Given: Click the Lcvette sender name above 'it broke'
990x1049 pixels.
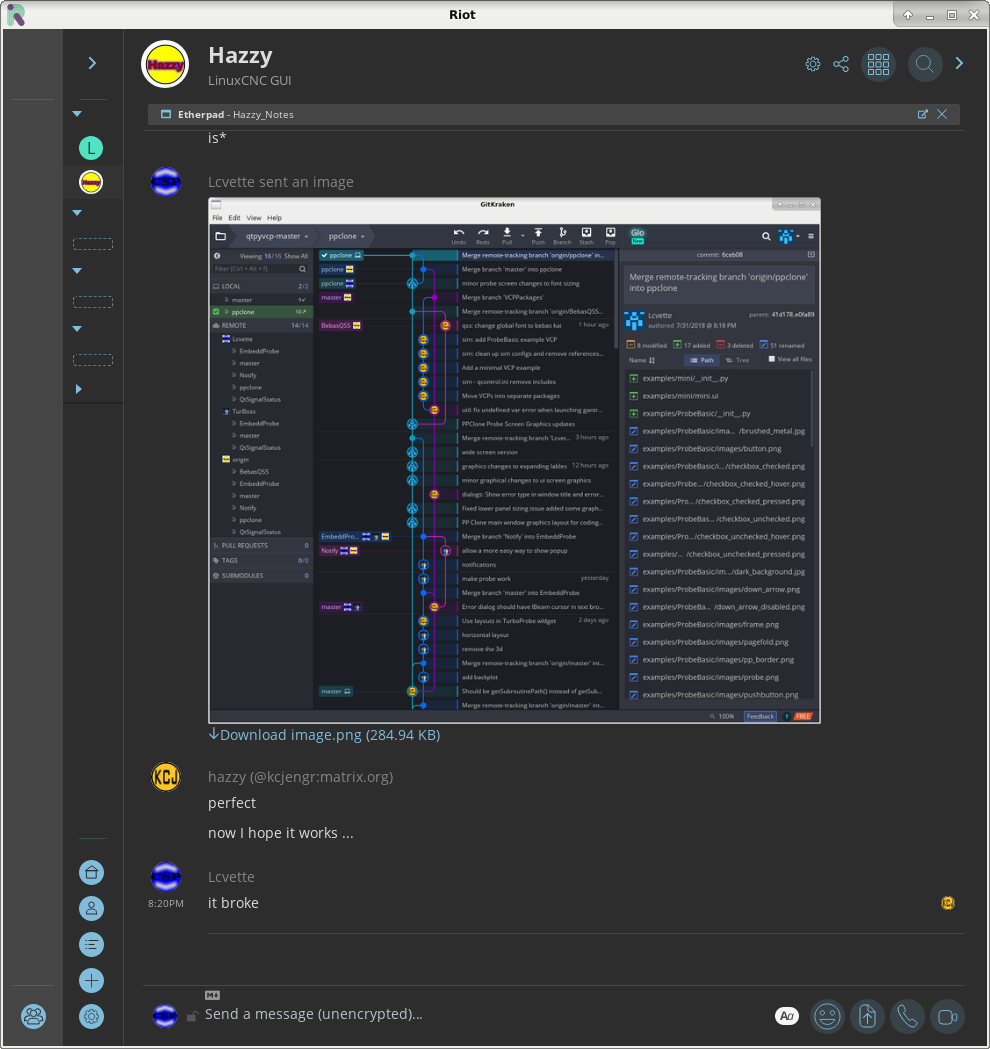Looking at the screenshot, I should click(231, 876).
